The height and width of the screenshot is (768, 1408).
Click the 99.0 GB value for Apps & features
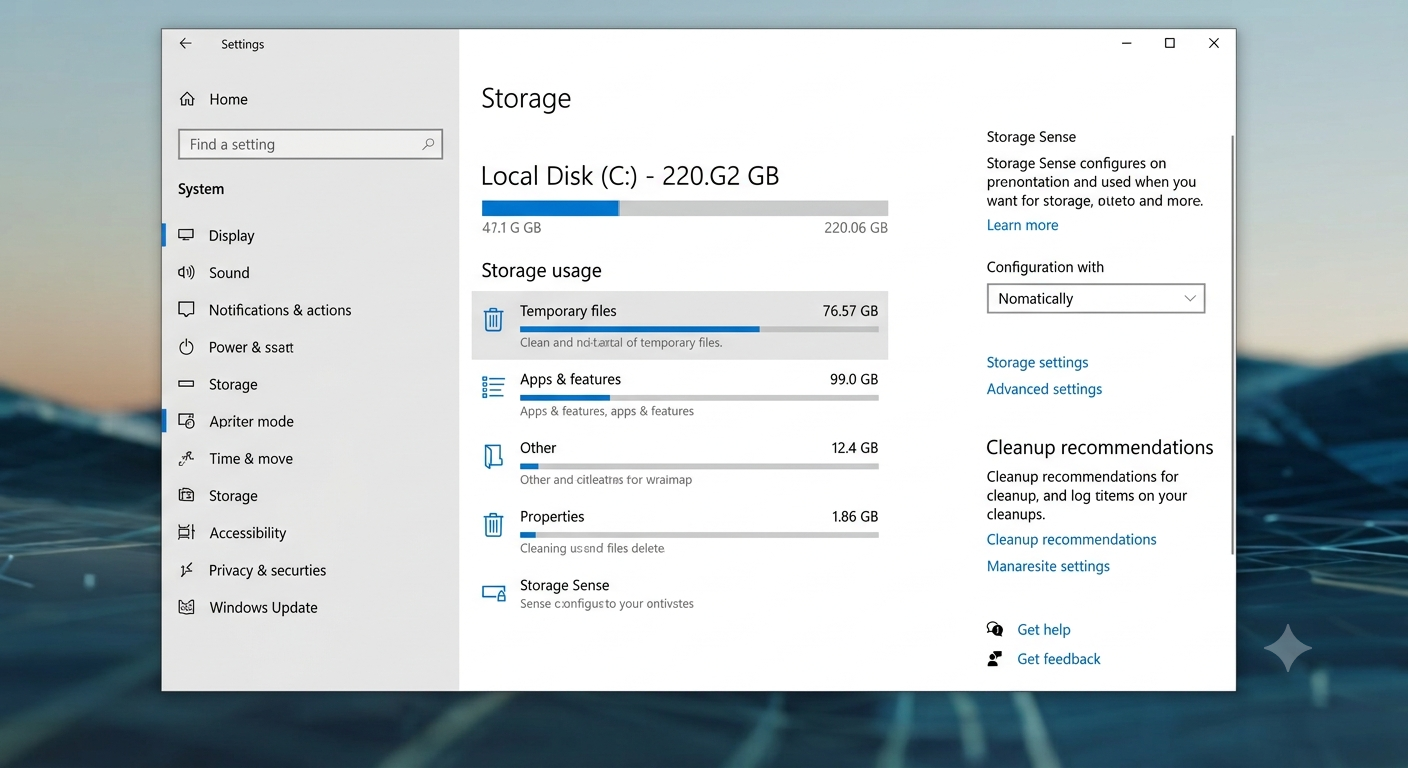854,379
